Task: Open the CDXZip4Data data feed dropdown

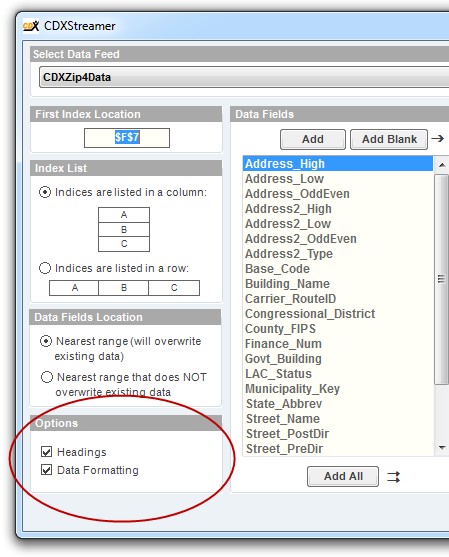Action: [244, 77]
